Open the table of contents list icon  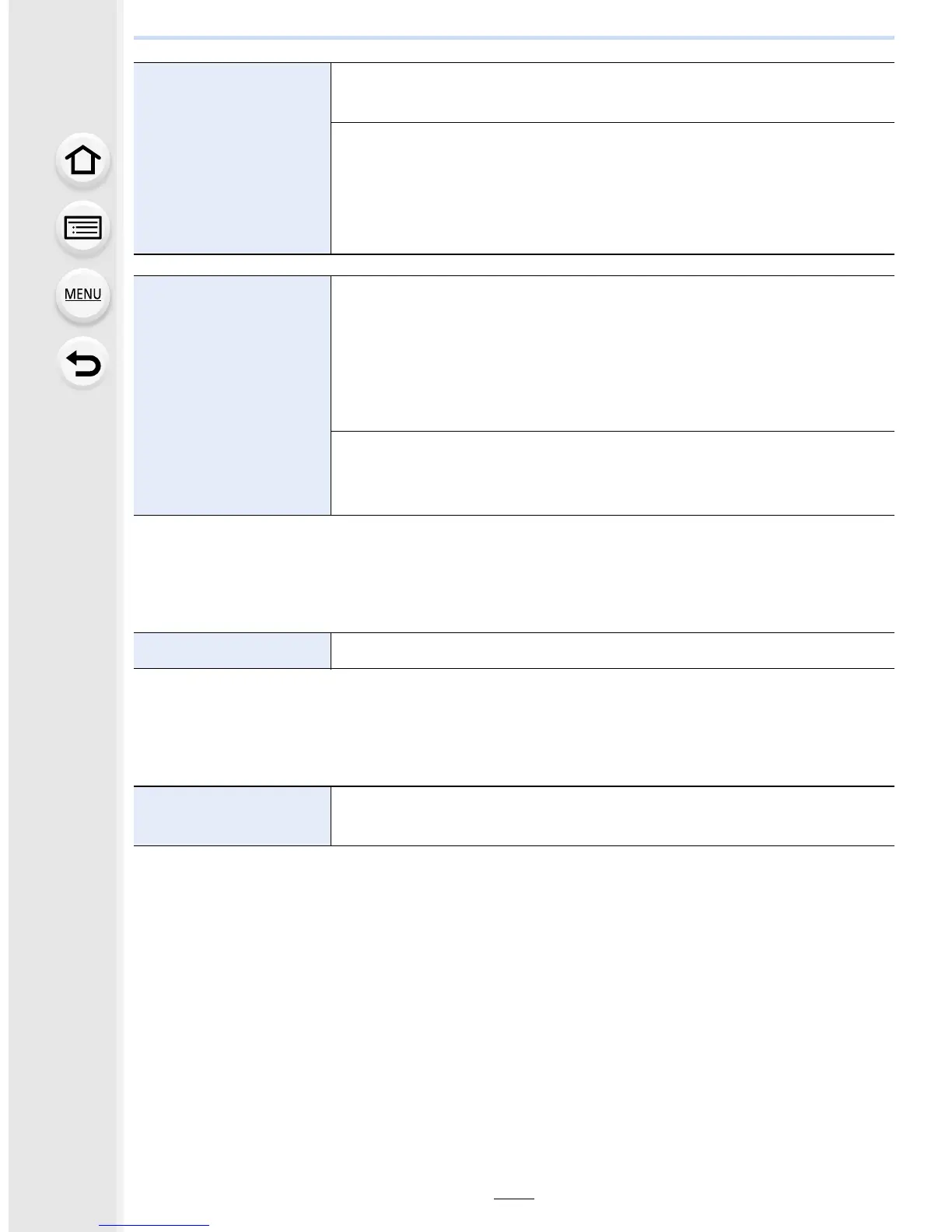tap(83, 228)
